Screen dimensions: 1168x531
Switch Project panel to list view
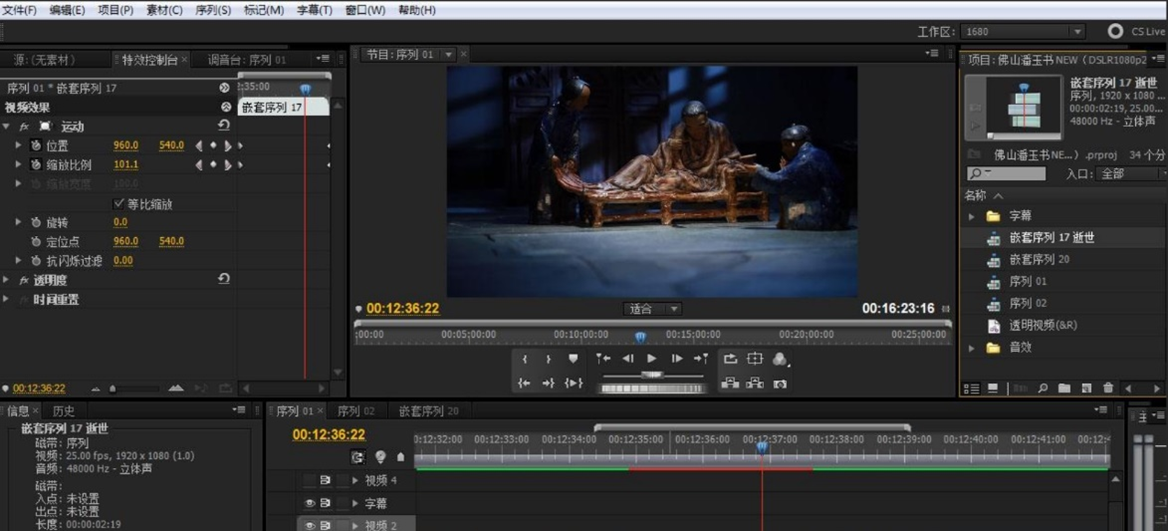(971, 388)
